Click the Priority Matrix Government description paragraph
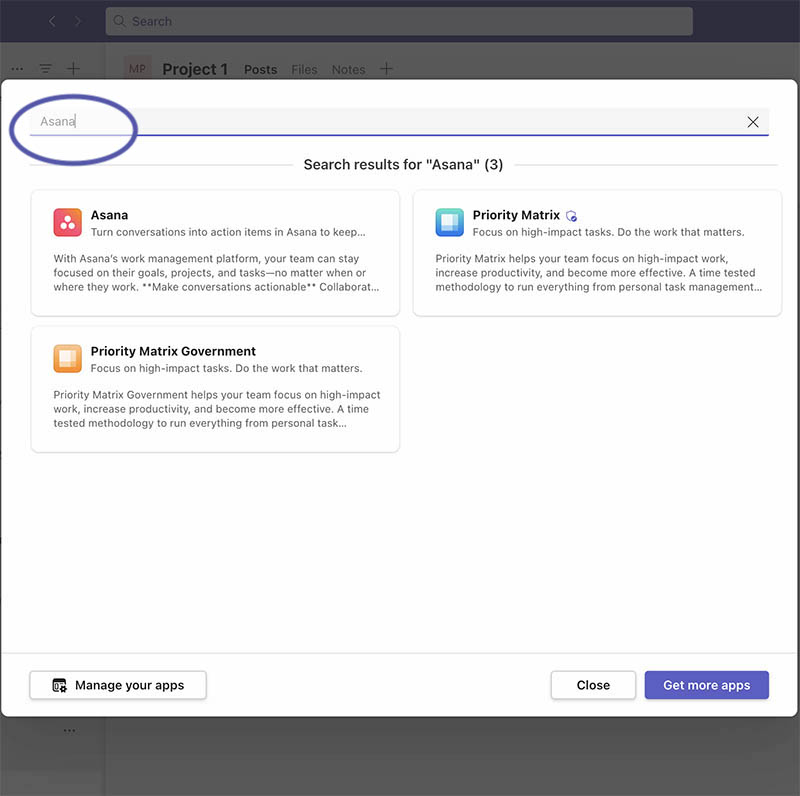The width and height of the screenshot is (800, 796). click(217, 409)
